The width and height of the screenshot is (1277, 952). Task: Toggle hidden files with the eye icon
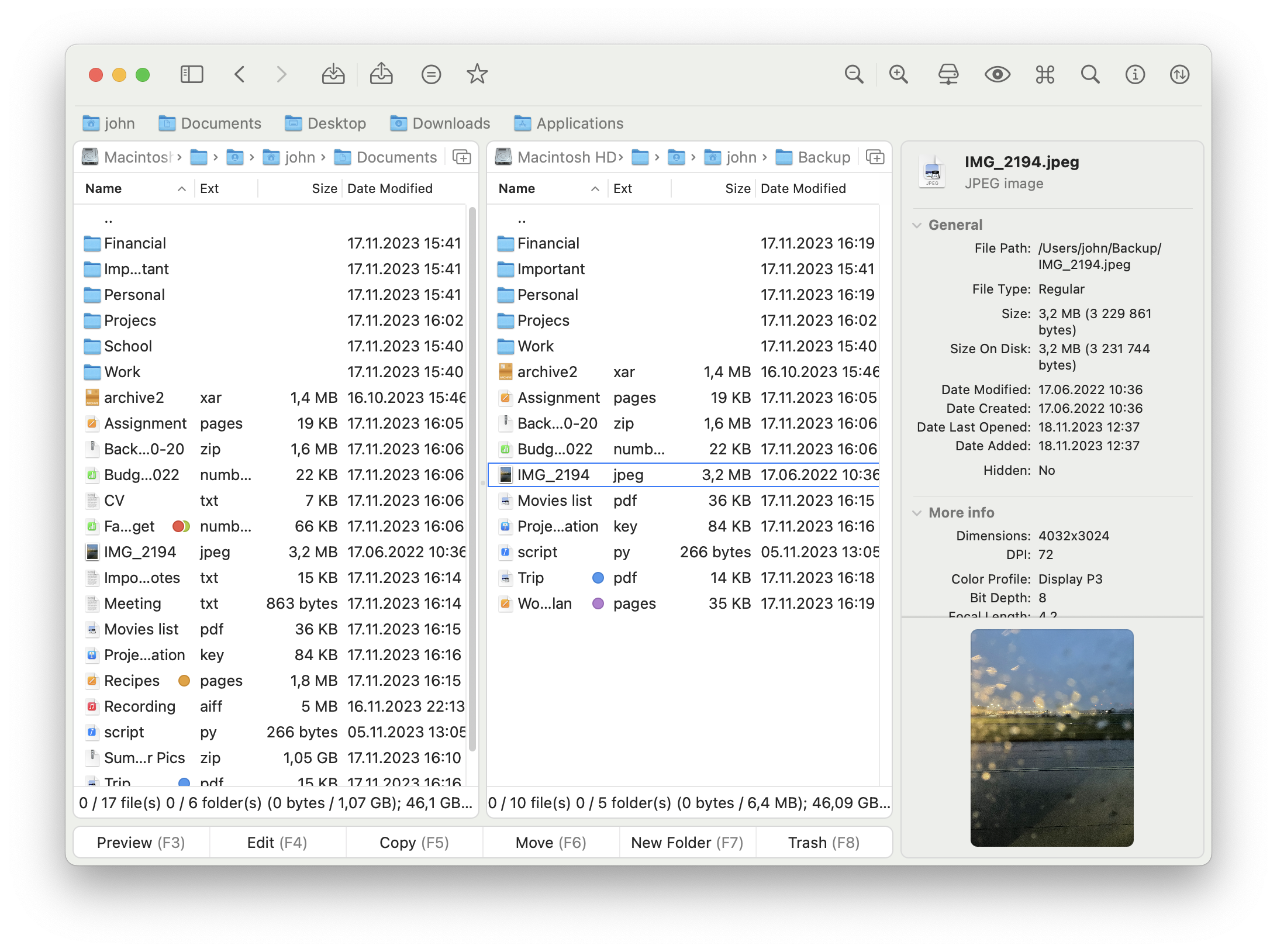(x=998, y=74)
